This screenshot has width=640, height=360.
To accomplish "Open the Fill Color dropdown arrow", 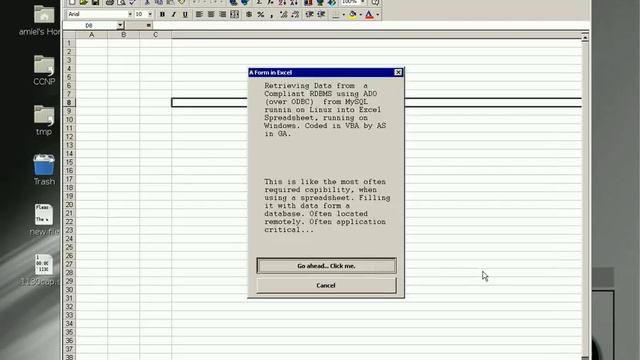I will [360, 15].
